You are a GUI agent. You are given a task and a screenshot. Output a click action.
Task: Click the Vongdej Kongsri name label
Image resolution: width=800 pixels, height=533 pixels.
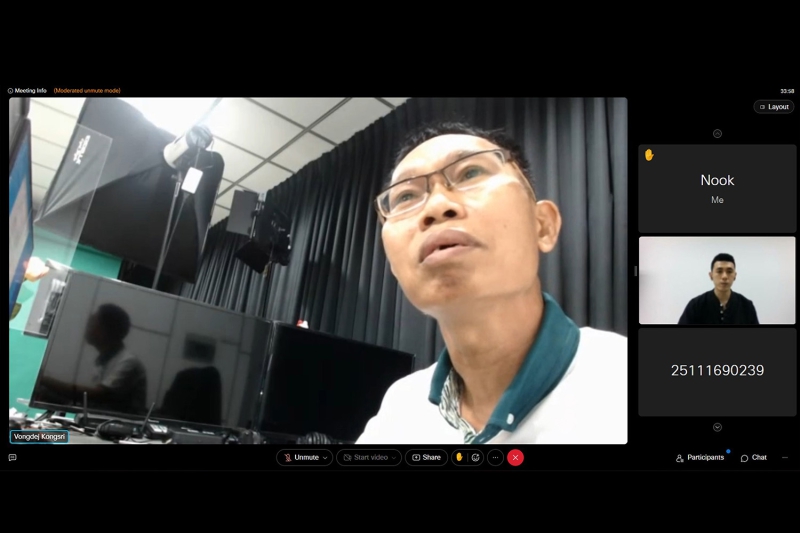point(39,436)
